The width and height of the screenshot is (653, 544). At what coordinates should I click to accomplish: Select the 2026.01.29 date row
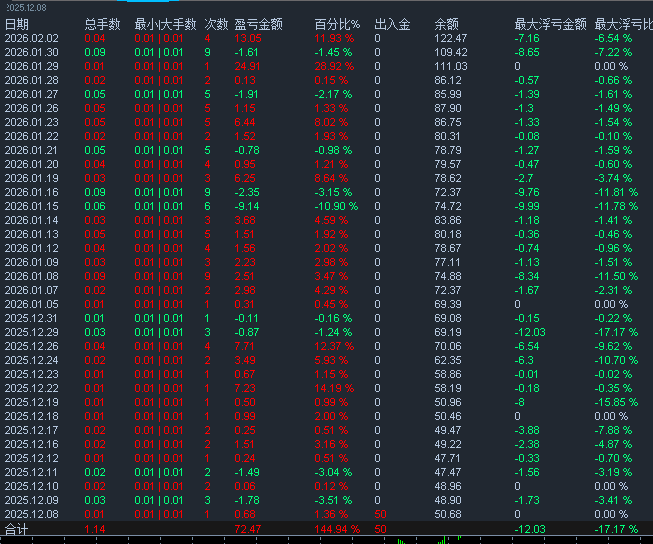coord(32,66)
